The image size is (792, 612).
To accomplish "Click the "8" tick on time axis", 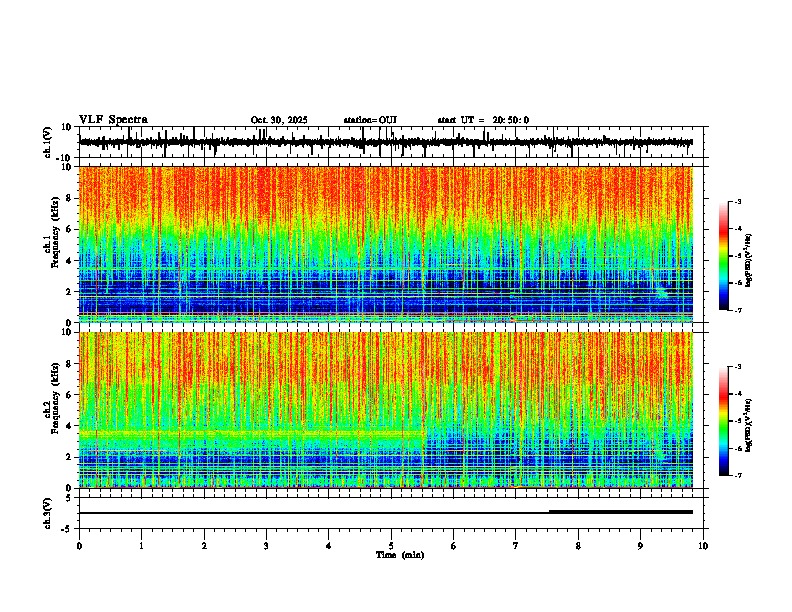I will pyautogui.click(x=578, y=546).
